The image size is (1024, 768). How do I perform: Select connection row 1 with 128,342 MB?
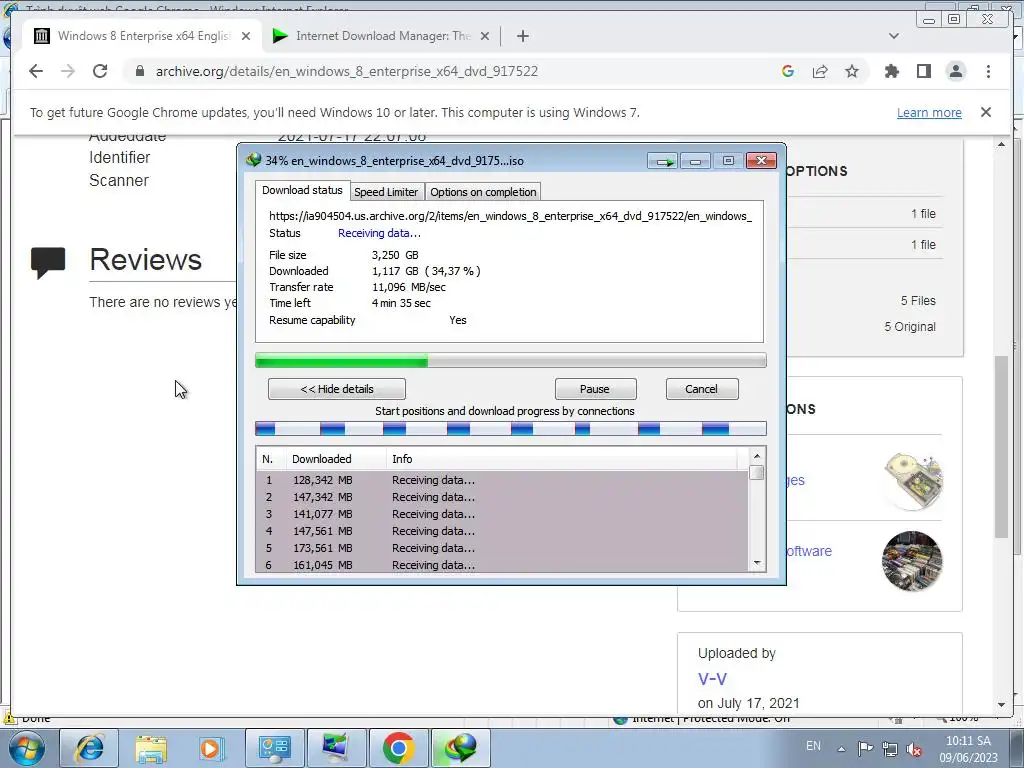click(x=502, y=480)
